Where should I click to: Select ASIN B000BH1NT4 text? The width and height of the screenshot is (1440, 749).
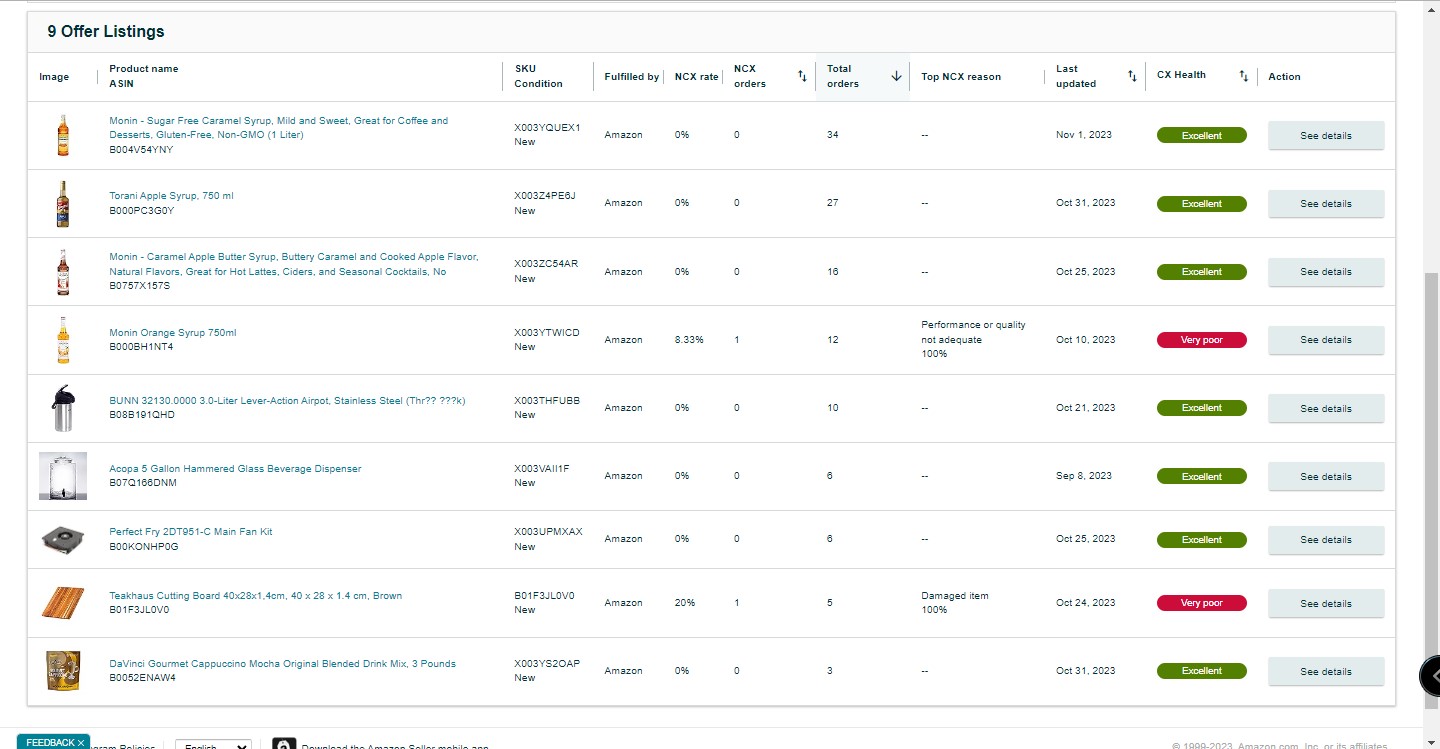(x=141, y=347)
